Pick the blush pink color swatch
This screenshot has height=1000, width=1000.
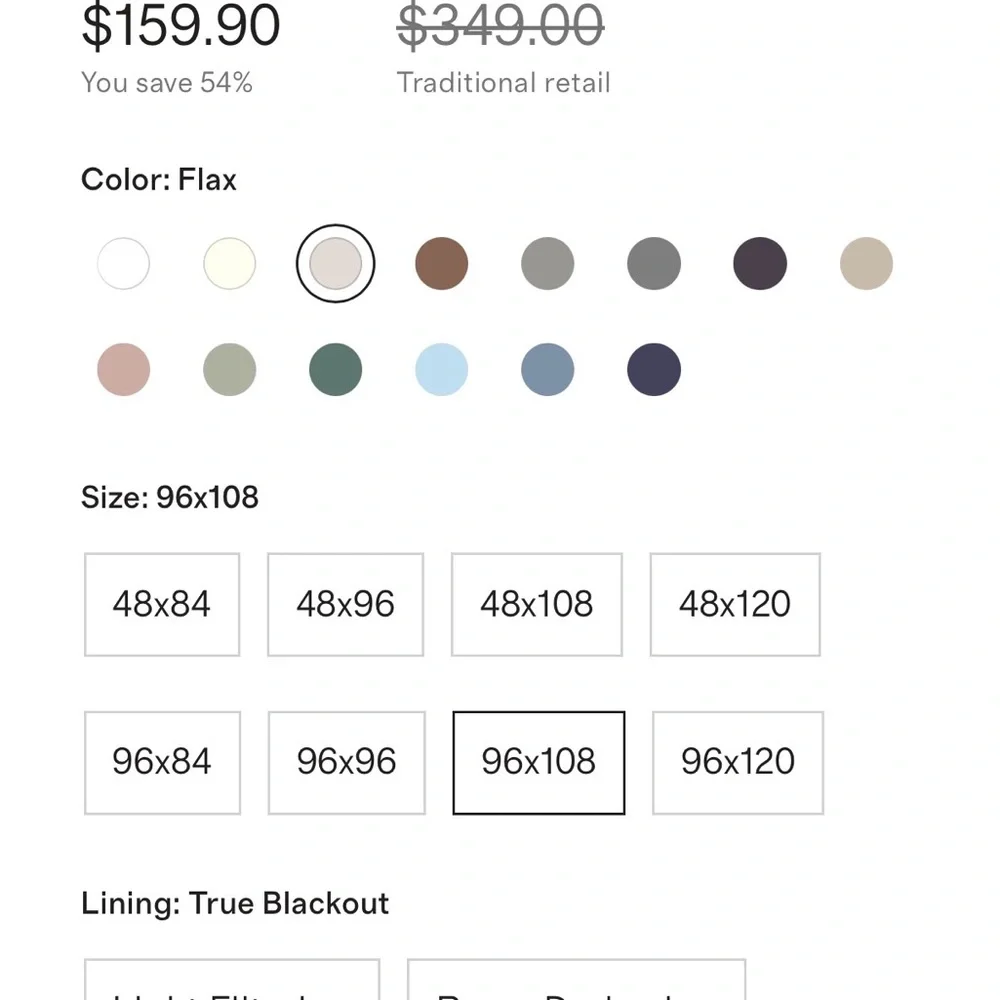tap(123, 369)
